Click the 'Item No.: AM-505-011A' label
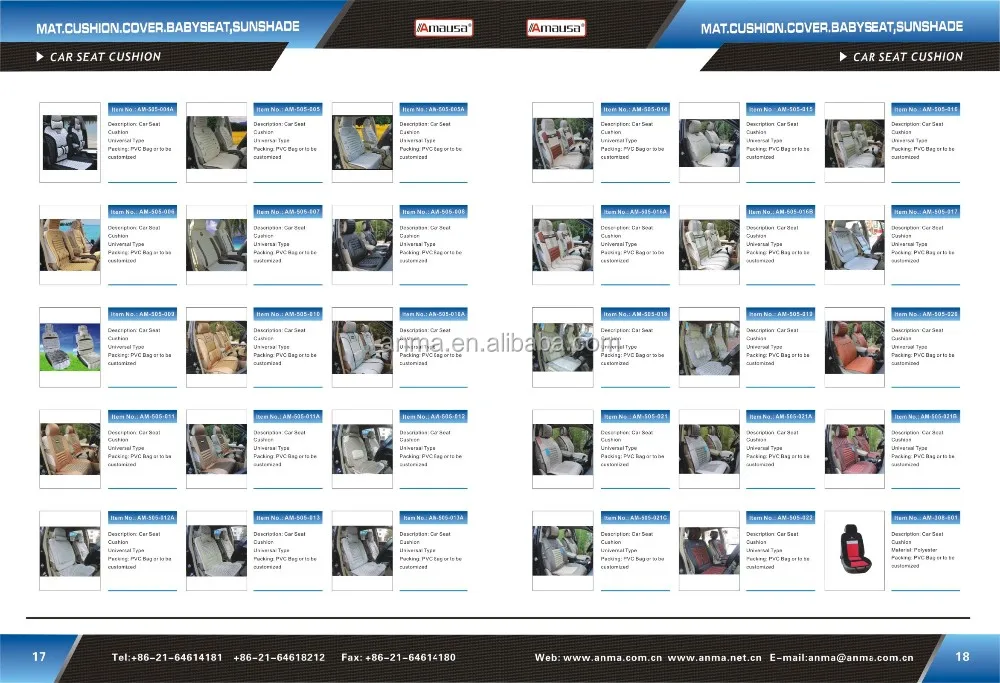The image size is (1000, 683). [x=288, y=416]
